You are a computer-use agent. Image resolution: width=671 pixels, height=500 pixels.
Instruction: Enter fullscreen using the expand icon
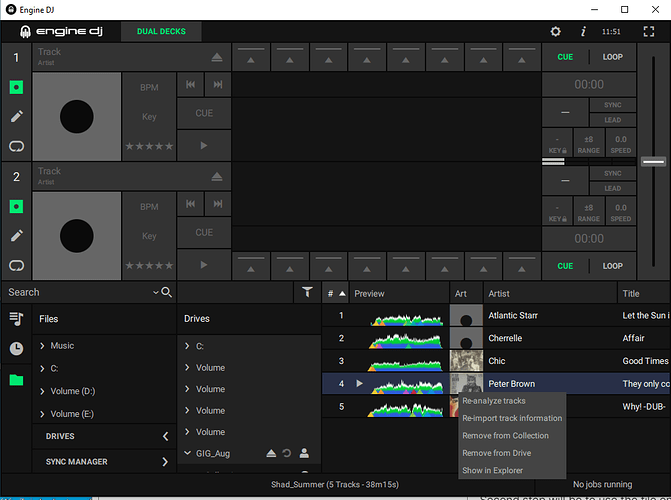[648, 31]
